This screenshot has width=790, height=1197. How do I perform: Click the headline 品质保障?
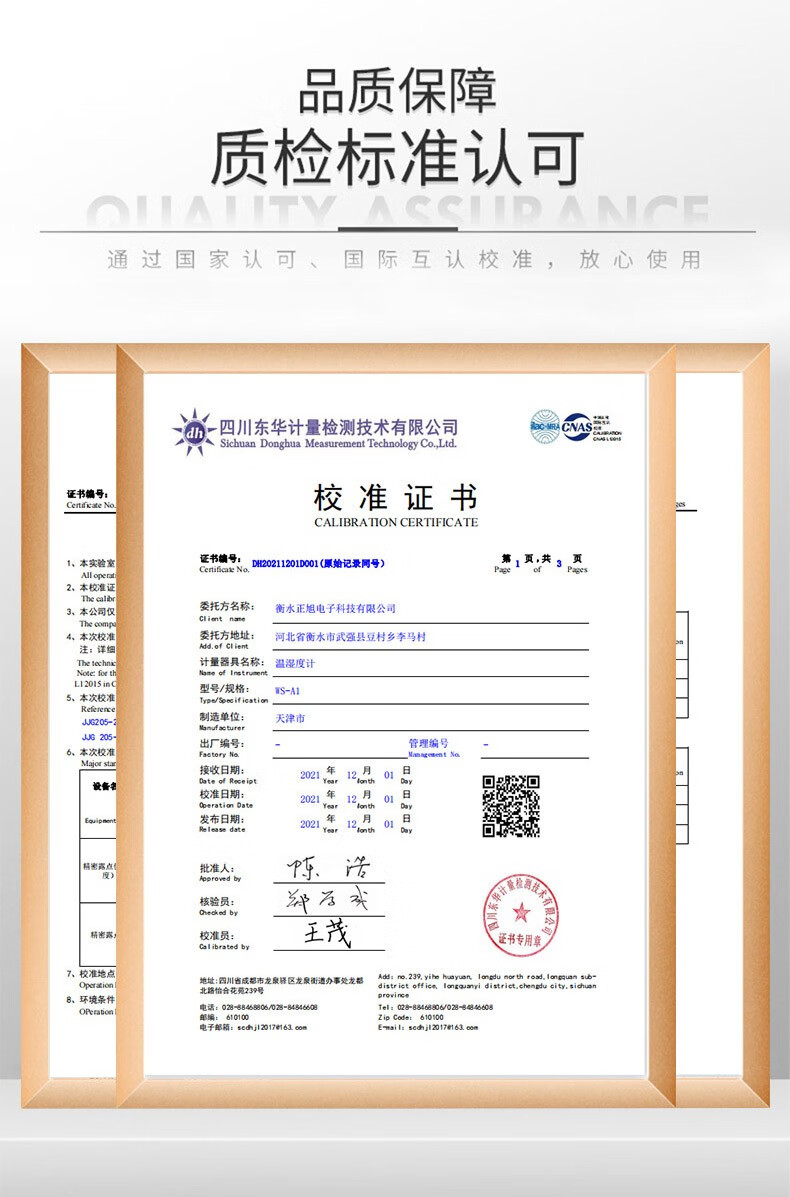[x=396, y=90]
